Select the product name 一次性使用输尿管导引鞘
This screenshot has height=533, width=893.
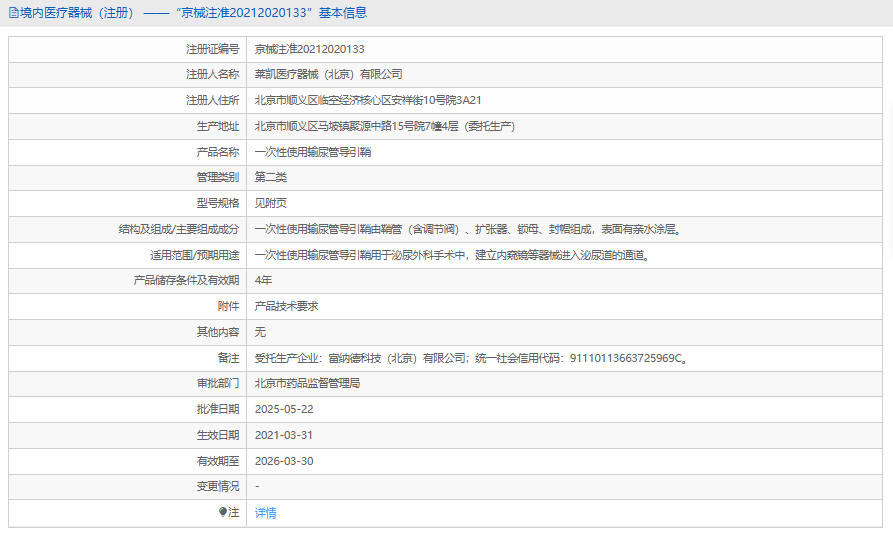[x=313, y=152]
